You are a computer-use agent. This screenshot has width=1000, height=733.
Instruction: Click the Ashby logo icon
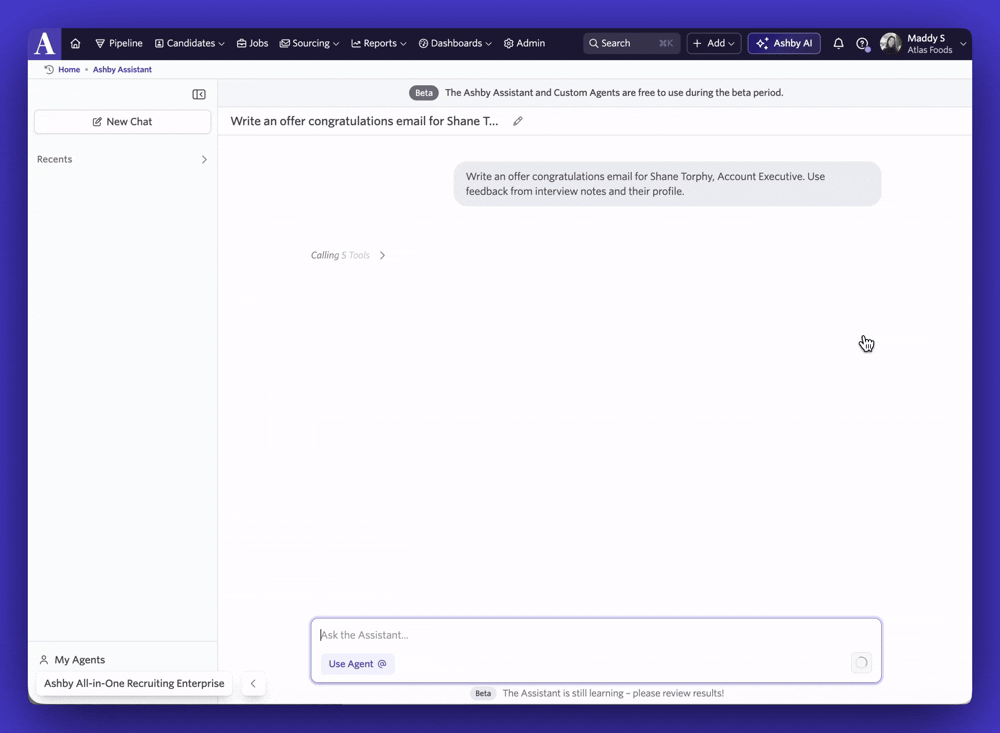pyautogui.click(x=45, y=43)
